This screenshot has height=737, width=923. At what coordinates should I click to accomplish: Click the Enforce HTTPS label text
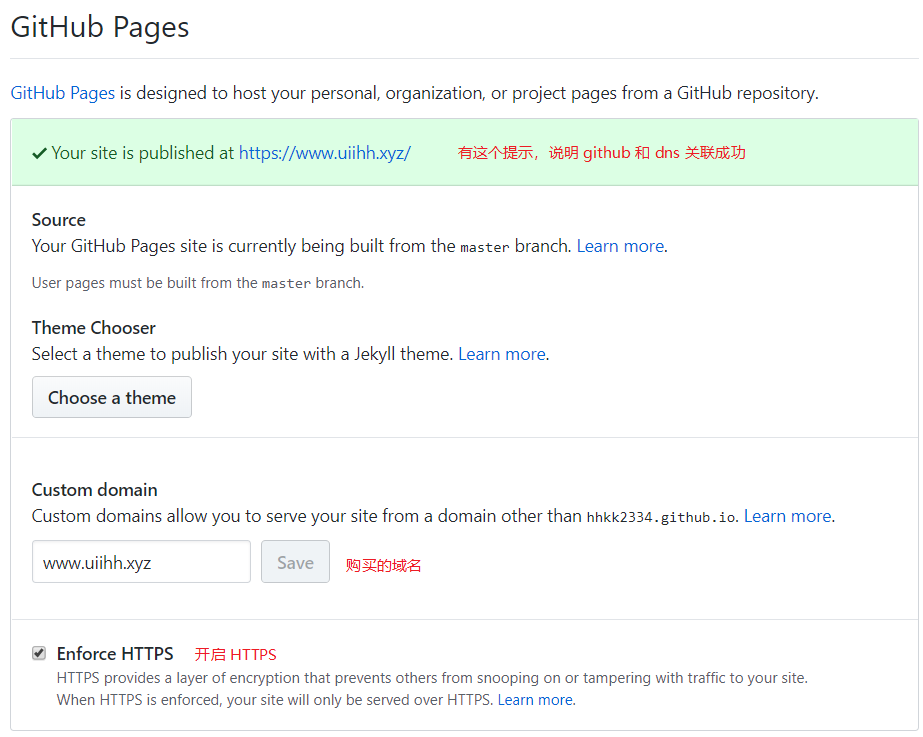[115, 654]
